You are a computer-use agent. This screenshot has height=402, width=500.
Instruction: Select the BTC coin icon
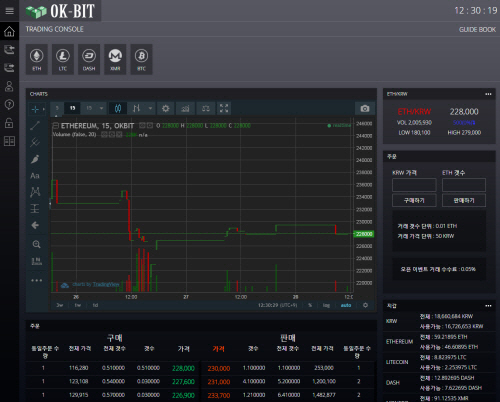[141, 59]
